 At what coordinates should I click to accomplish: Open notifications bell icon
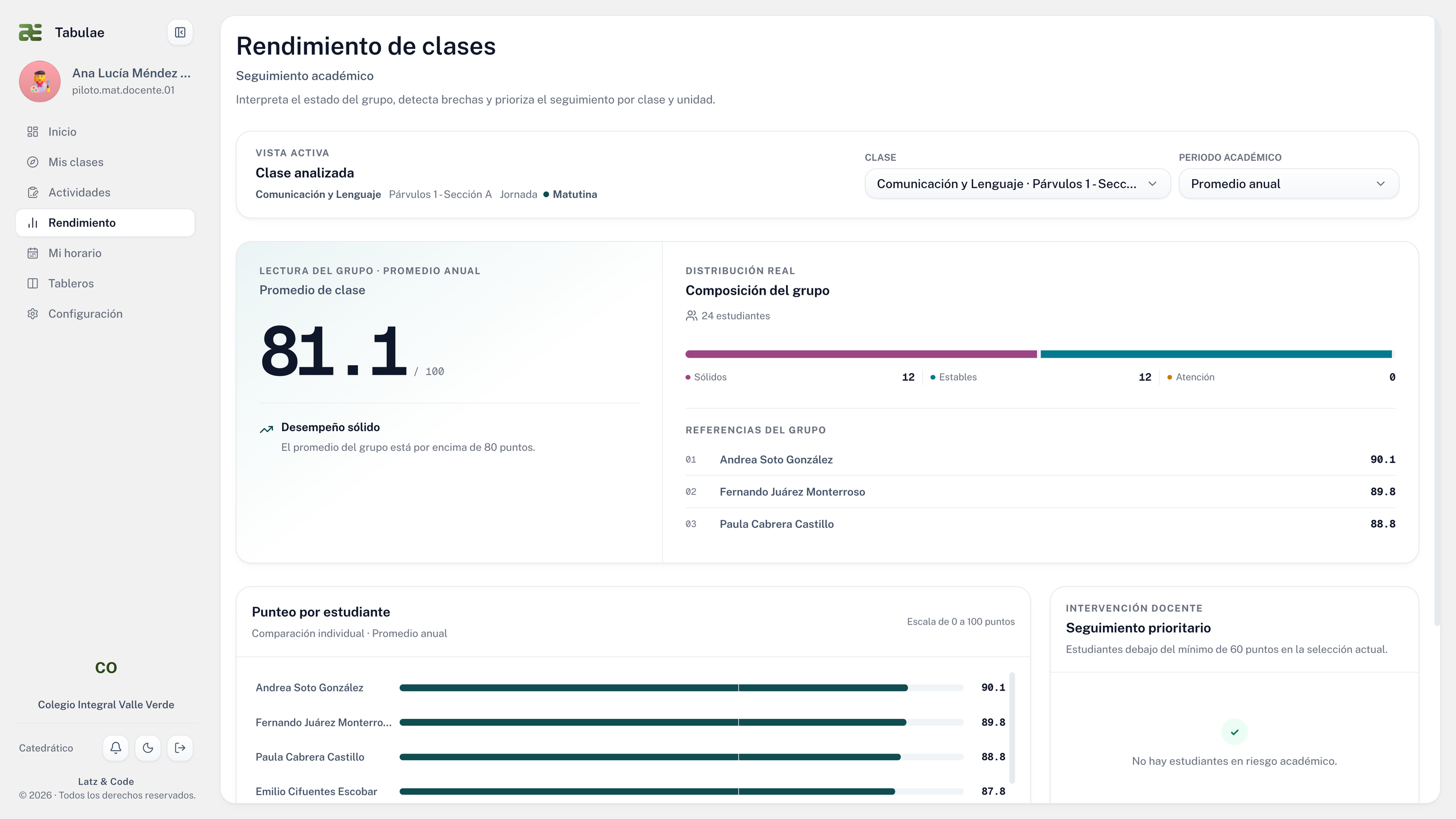click(x=115, y=748)
